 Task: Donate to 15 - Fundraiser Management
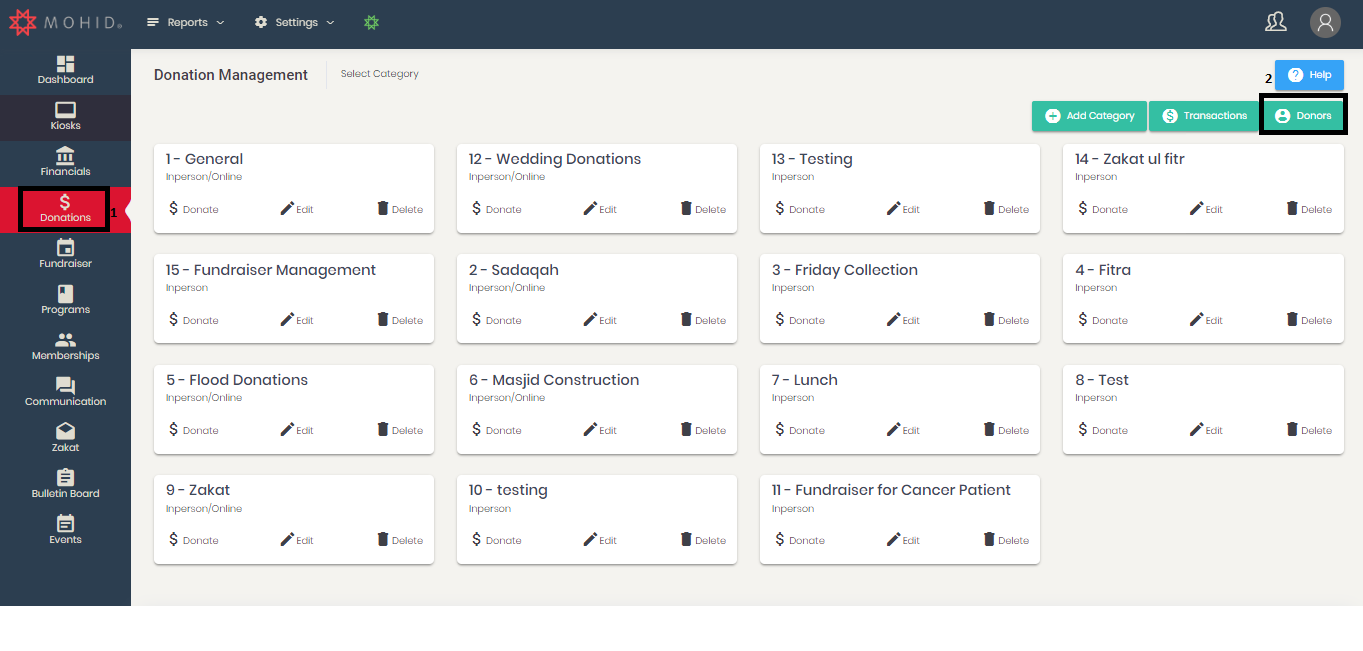pyautogui.click(x=193, y=320)
